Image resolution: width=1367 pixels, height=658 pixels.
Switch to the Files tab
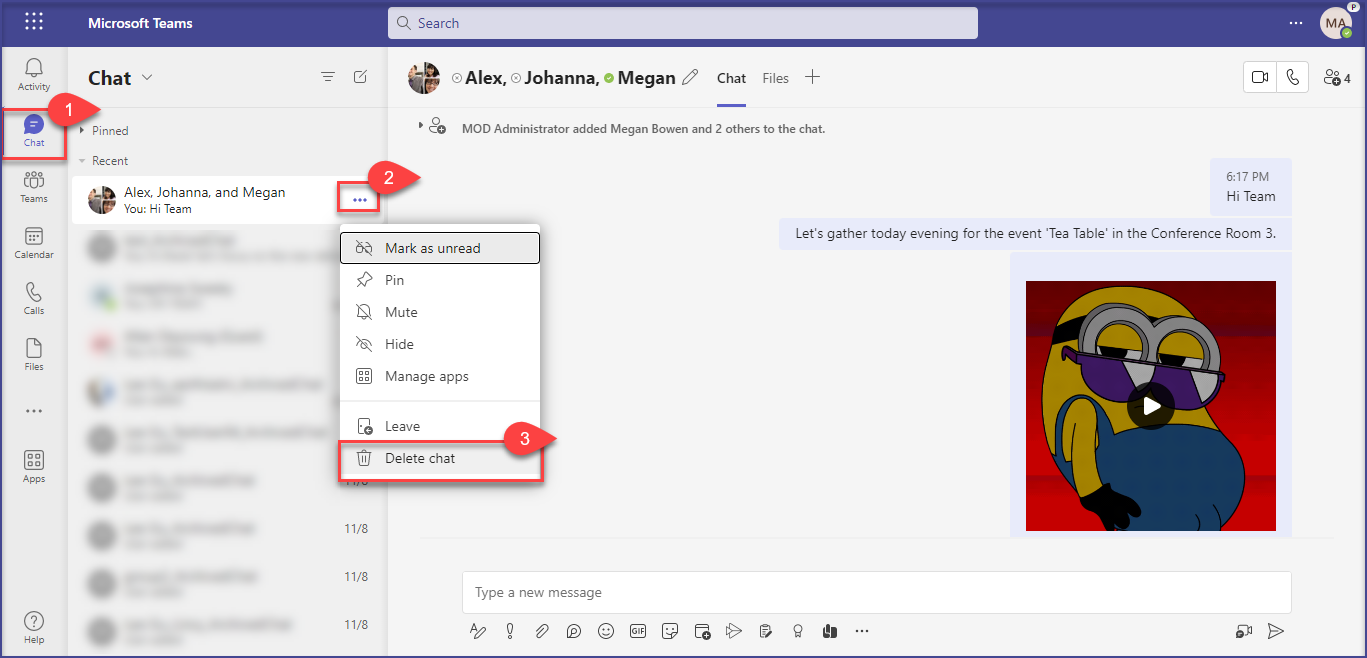click(x=775, y=78)
